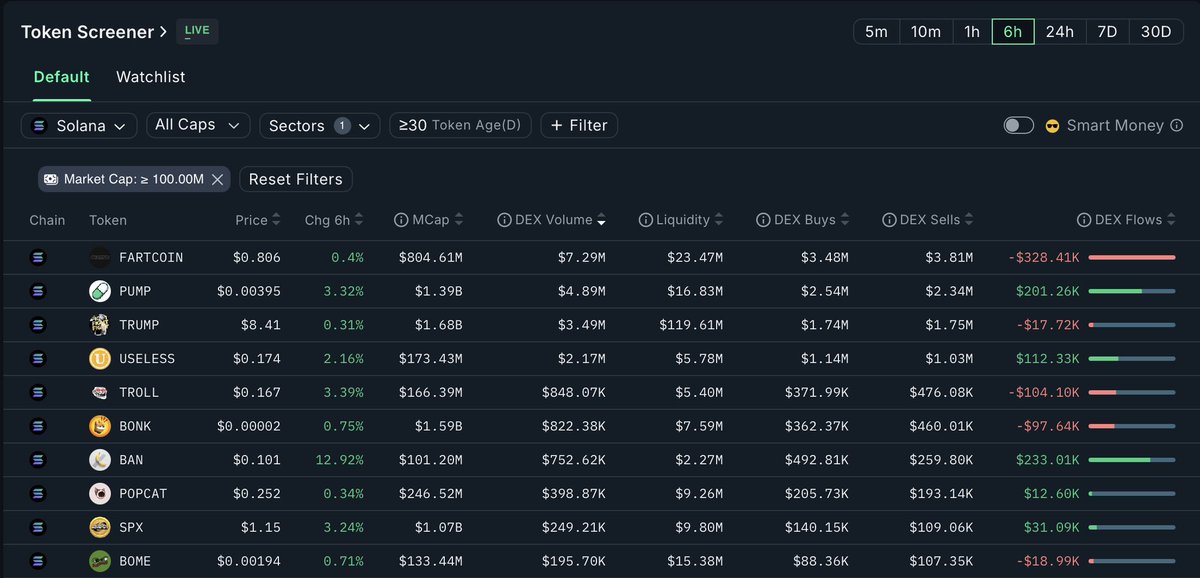Select the 5m timeframe
Image resolution: width=1200 pixels, height=578 pixels.
tap(876, 32)
